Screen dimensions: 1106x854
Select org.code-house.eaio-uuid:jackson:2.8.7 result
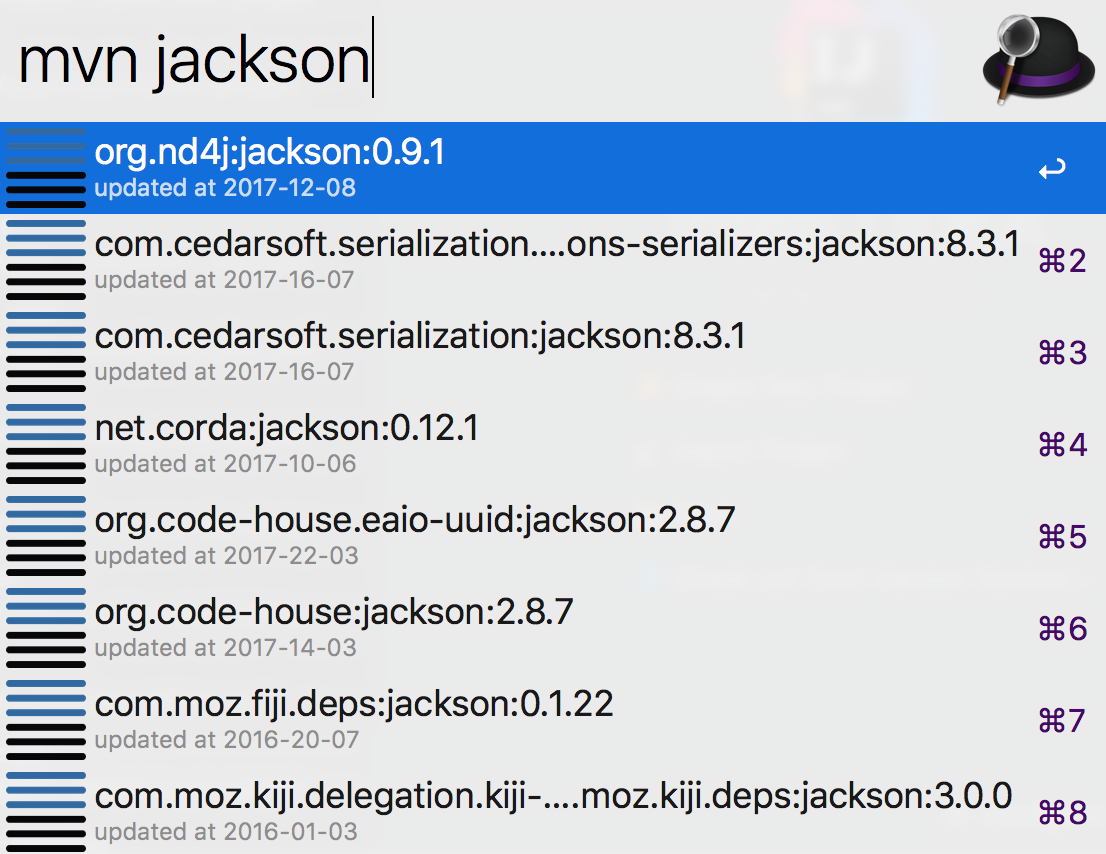[553, 536]
